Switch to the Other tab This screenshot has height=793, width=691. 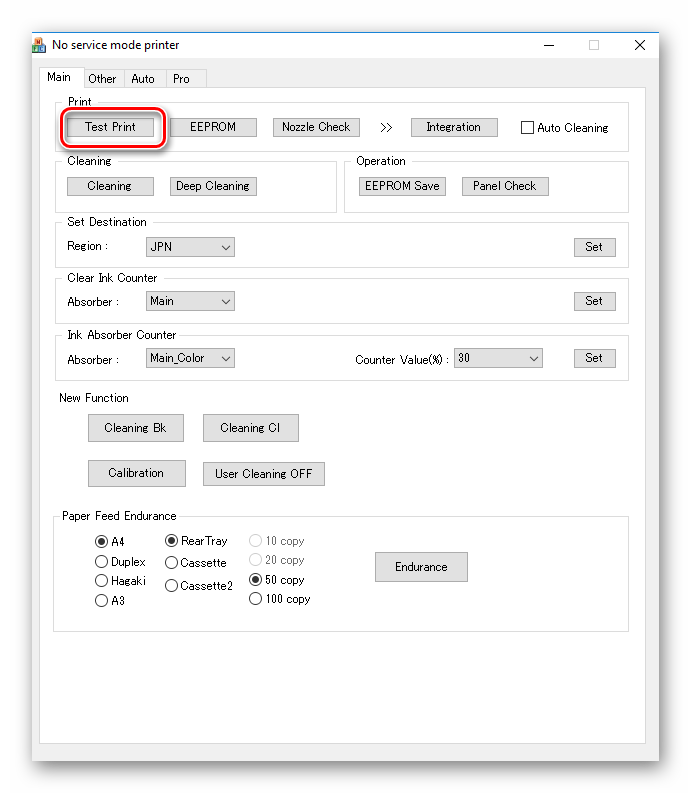point(102,79)
